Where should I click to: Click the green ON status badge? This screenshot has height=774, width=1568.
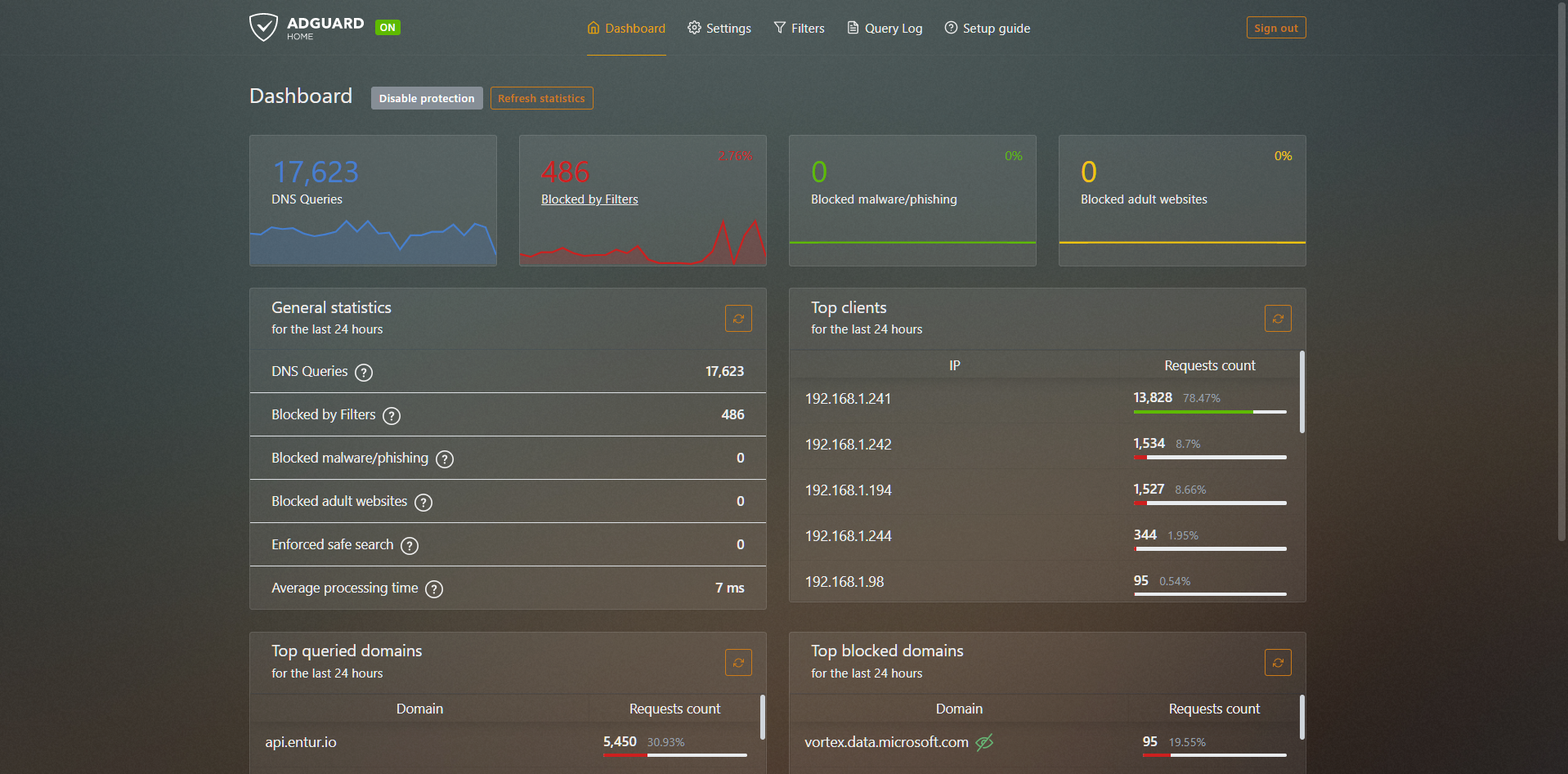pos(388,28)
